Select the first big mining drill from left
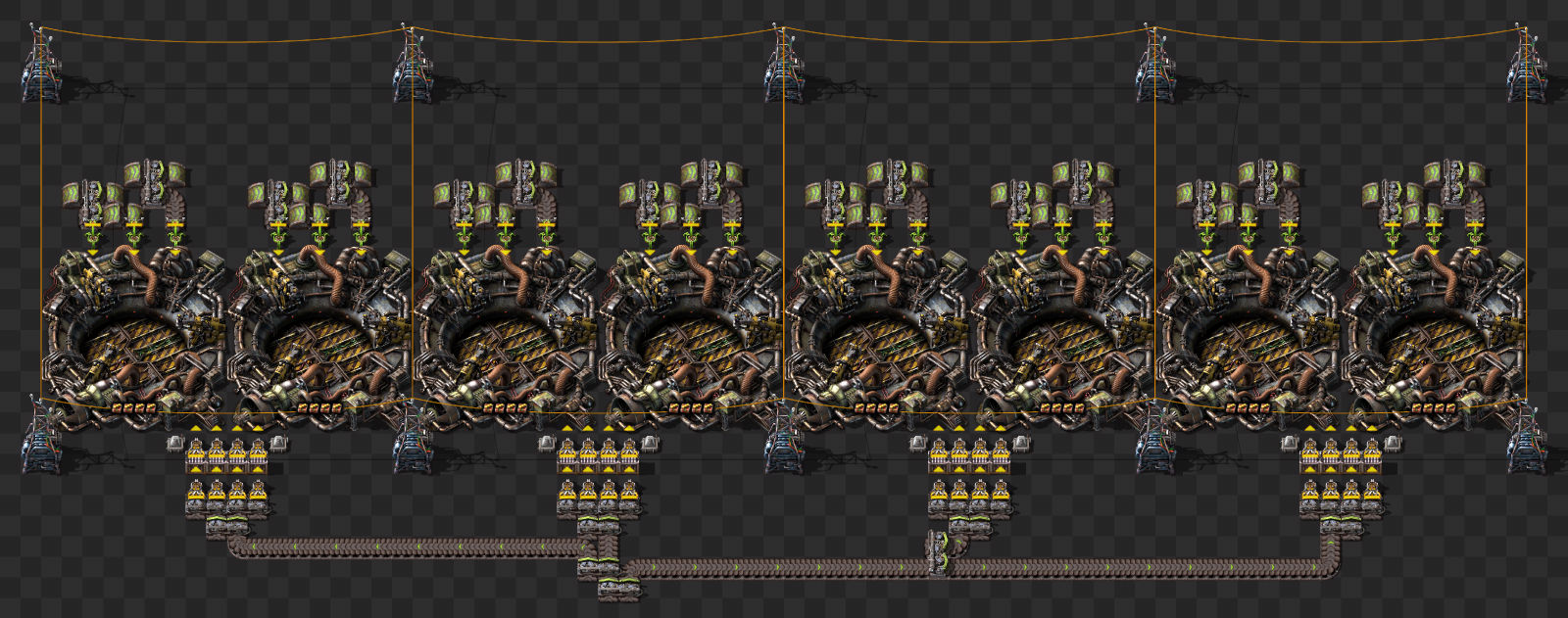The image size is (1568, 618). click(134, 338)
